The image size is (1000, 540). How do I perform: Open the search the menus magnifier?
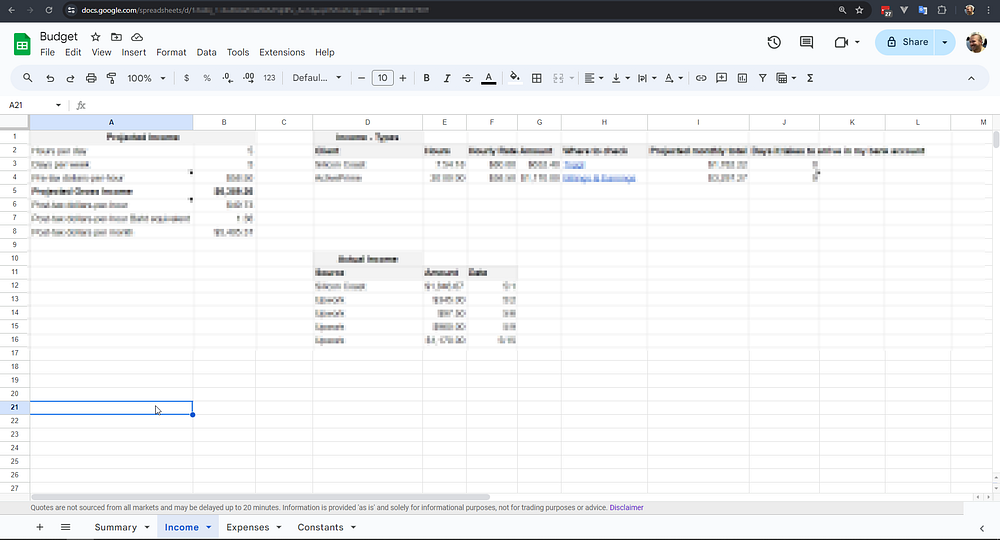[27, 78]
